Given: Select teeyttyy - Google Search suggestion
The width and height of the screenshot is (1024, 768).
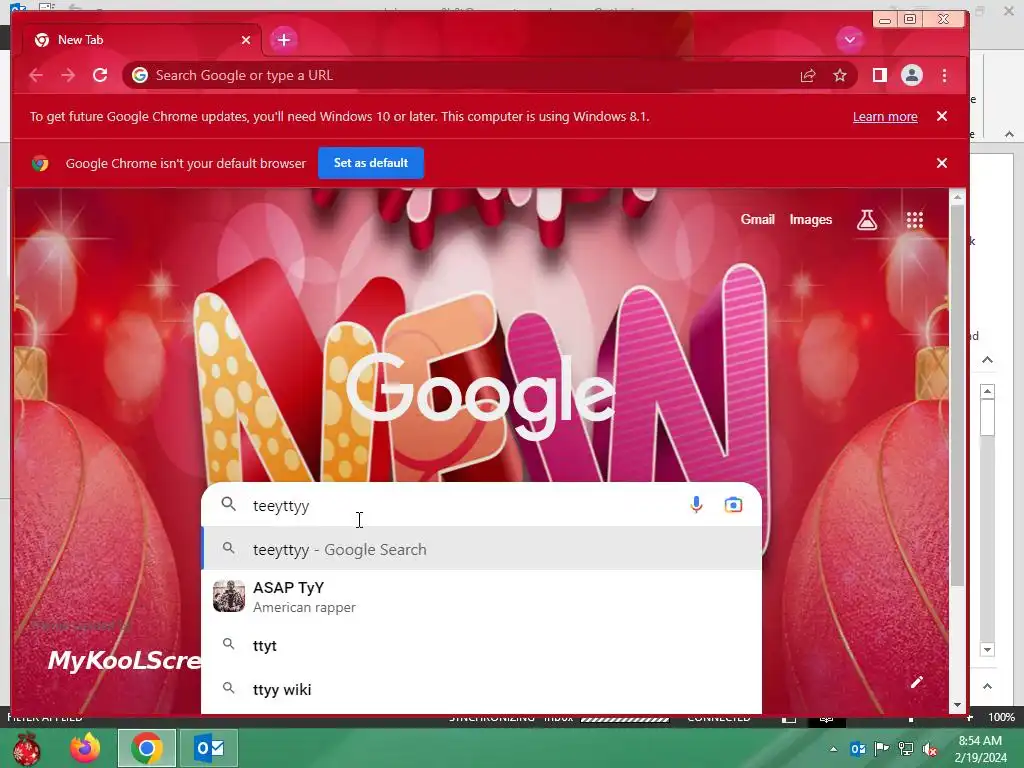Looking at the screenshot, I should [x=481, y=550].
